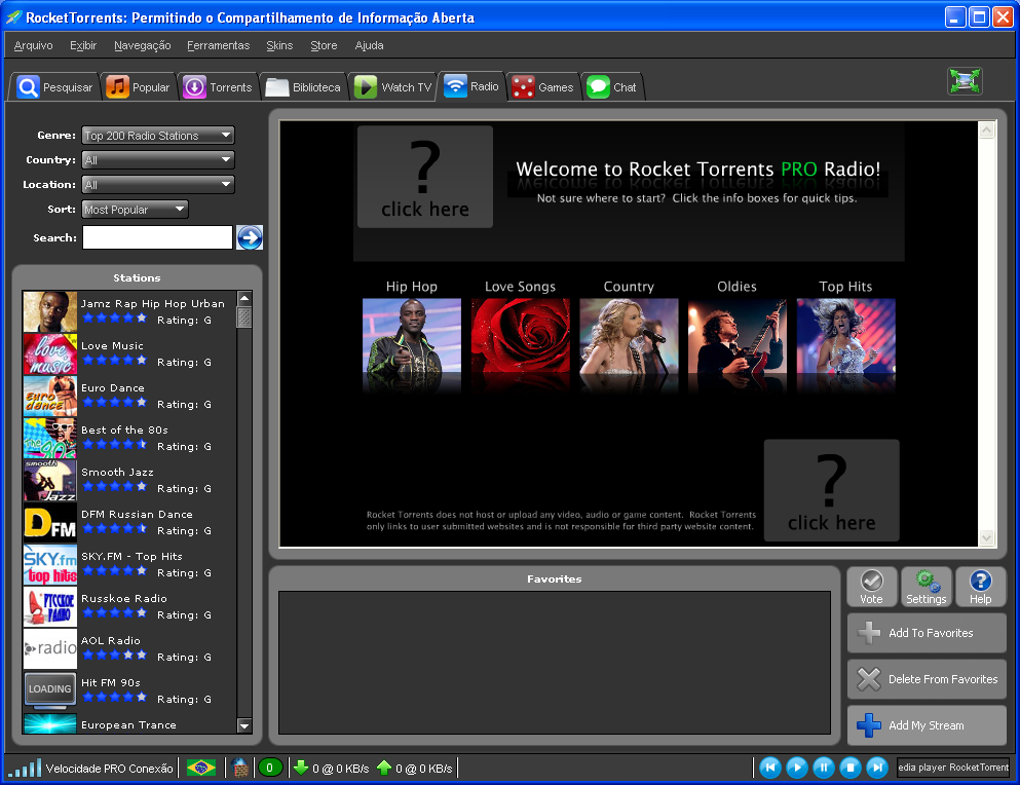This screenshot has width=1020, height=785.
Task: Select SKY.FM - Top Hits station
Action: pyautogui.click(x=129, y=565)
